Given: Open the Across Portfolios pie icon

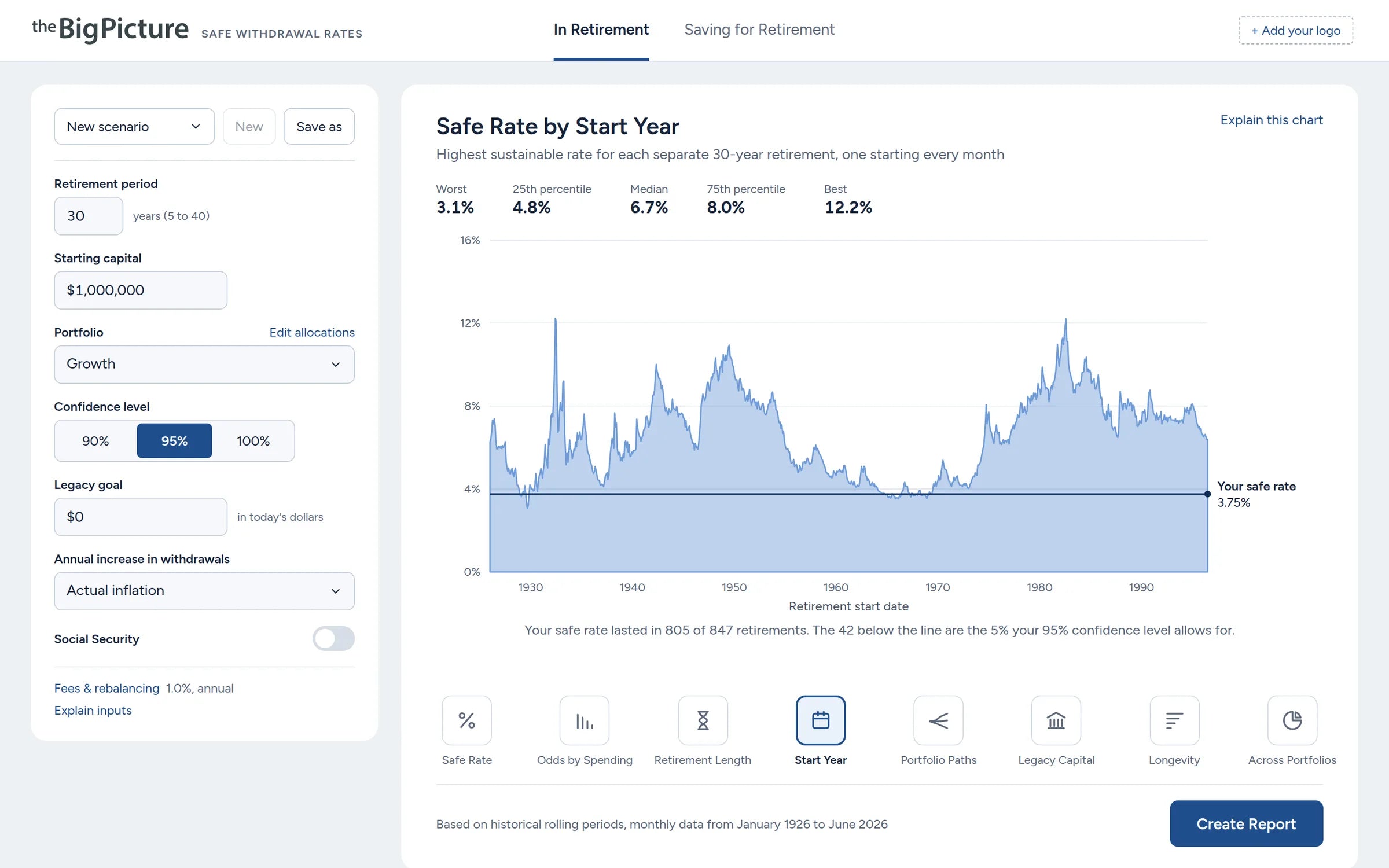Looking at the screenshot, I should (x=1292, y=720).
